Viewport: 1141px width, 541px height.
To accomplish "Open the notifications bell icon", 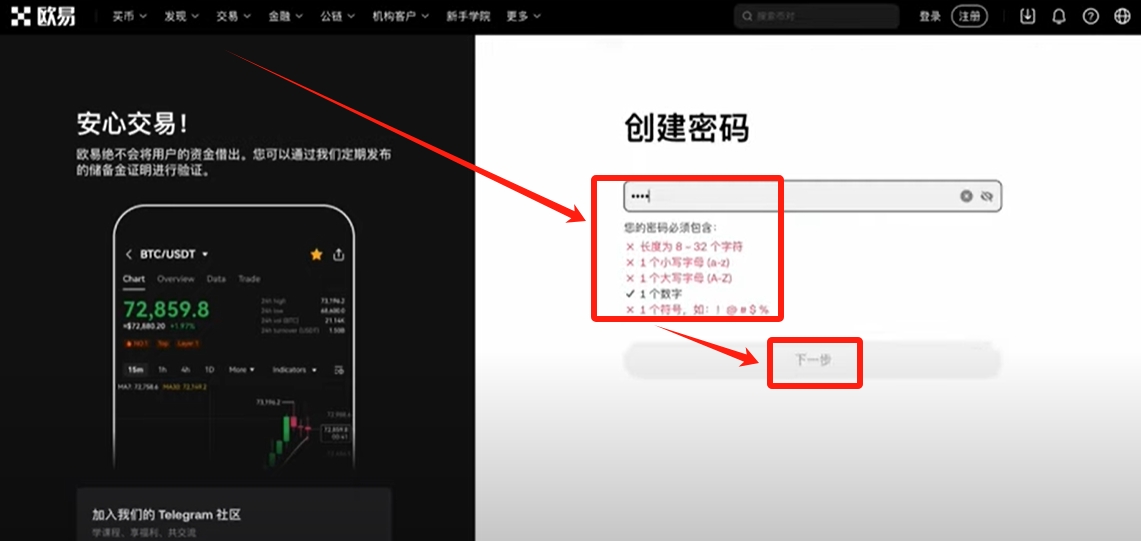I will tap(1059, 16).
